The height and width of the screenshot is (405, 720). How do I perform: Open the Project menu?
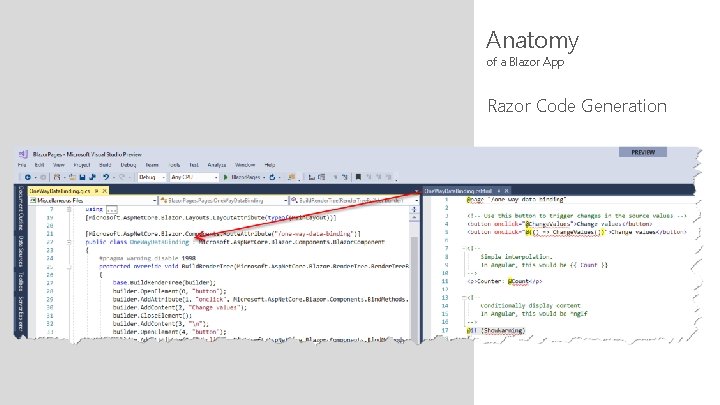tap(82, 165)
